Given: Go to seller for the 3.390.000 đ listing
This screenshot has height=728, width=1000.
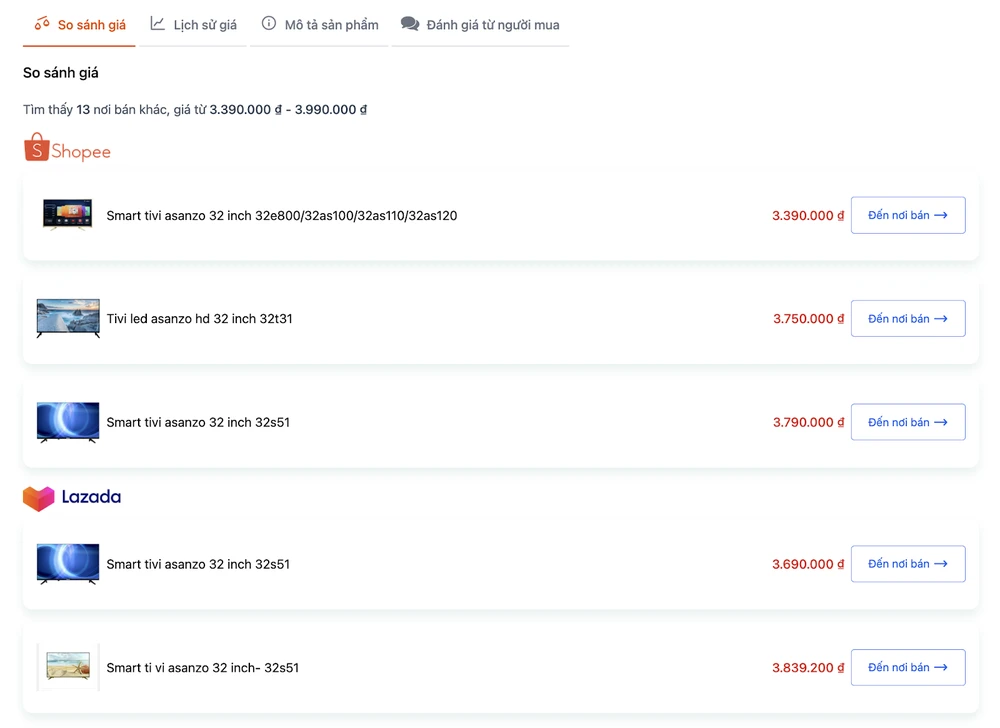Looking at the screenshot, I should (x=907, y=215).
